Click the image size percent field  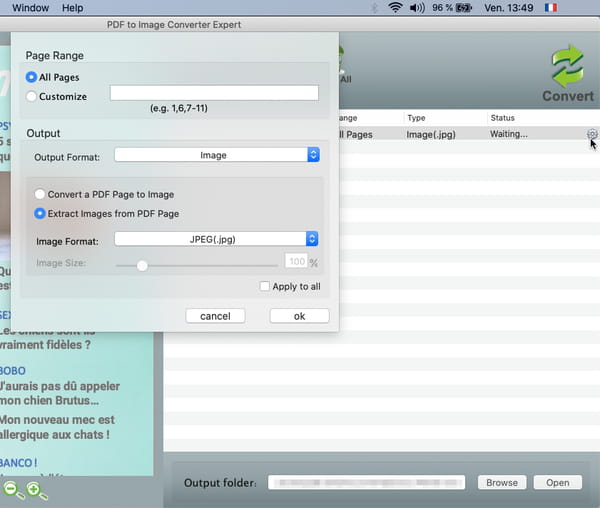[297, 261]
